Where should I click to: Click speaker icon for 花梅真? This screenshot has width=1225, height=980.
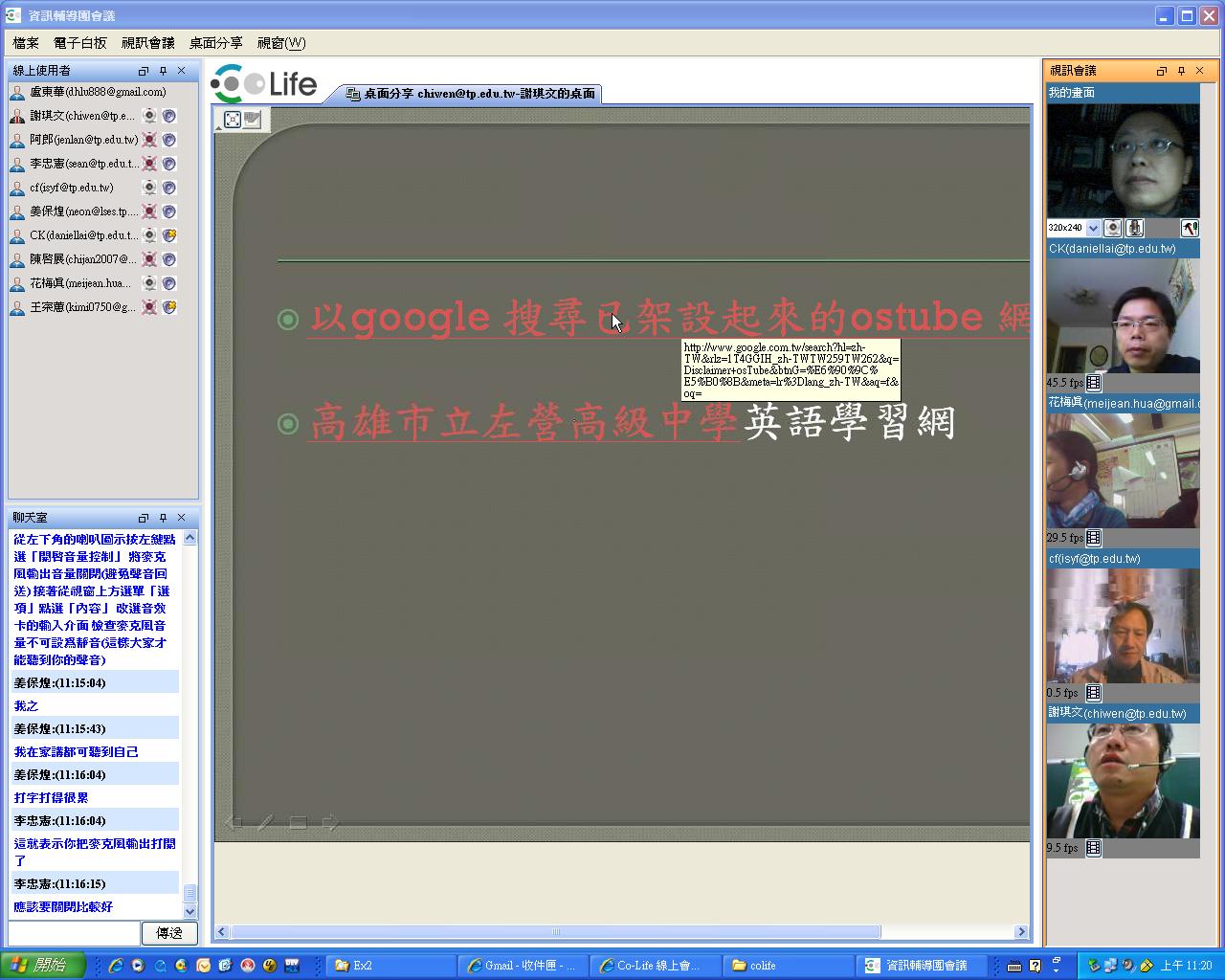169,283
